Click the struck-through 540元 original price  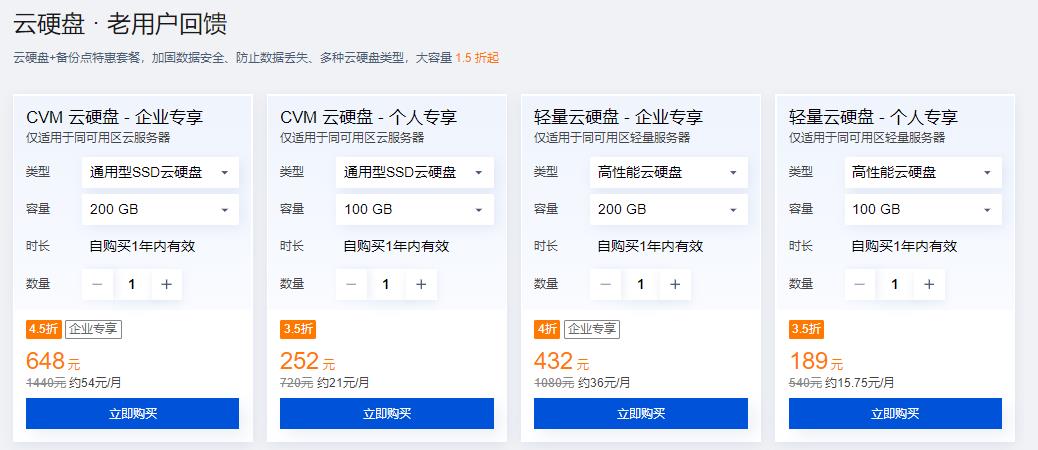pos(806,382)
